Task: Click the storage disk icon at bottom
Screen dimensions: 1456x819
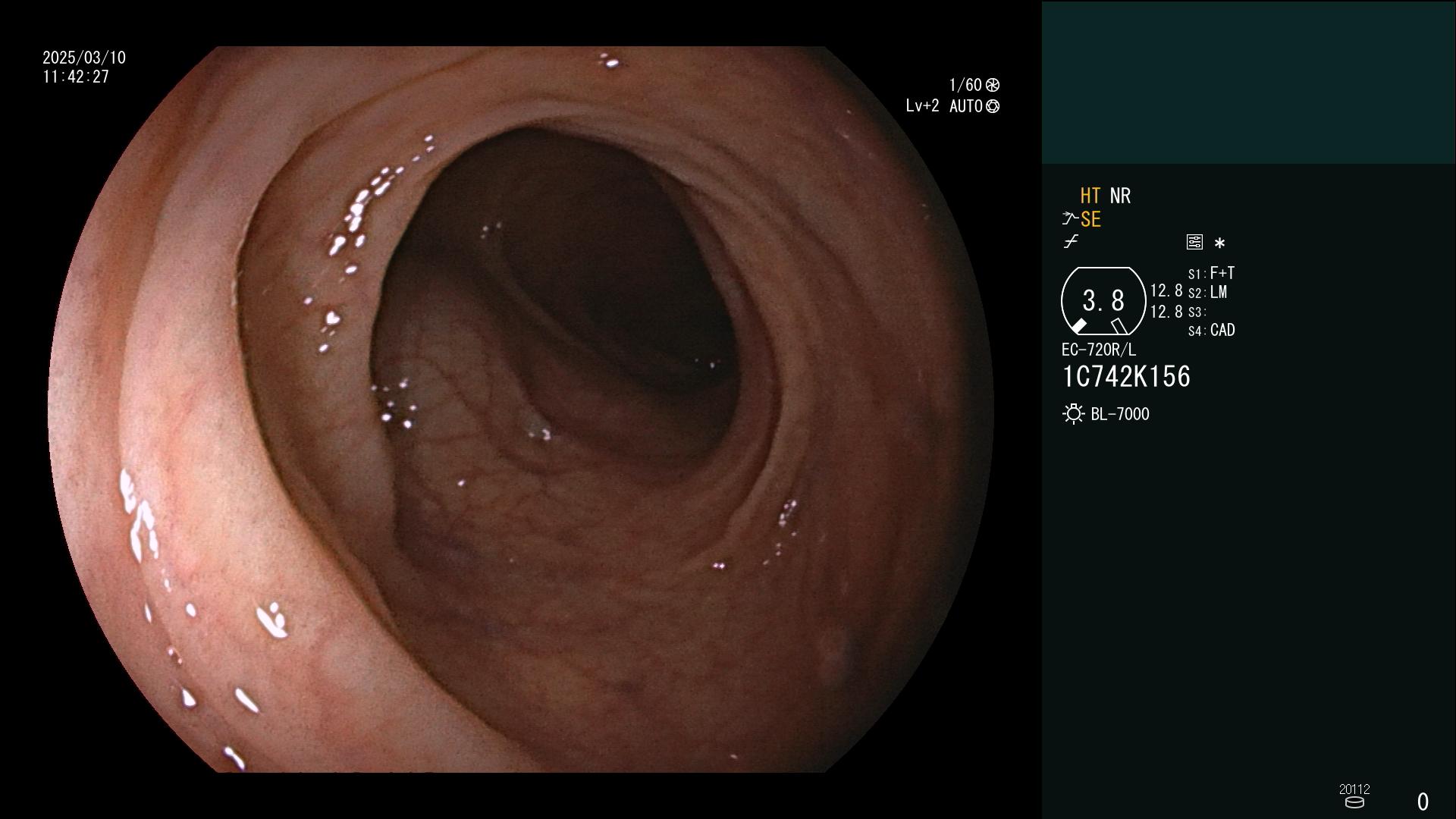Action: coord(1354,802)
